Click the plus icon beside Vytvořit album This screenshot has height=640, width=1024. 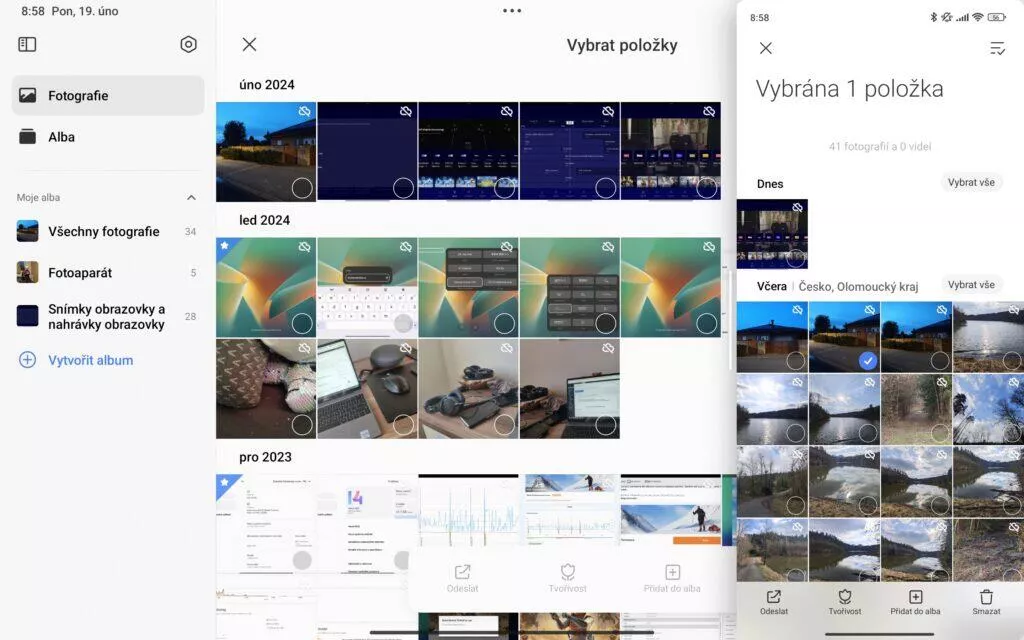27,360
